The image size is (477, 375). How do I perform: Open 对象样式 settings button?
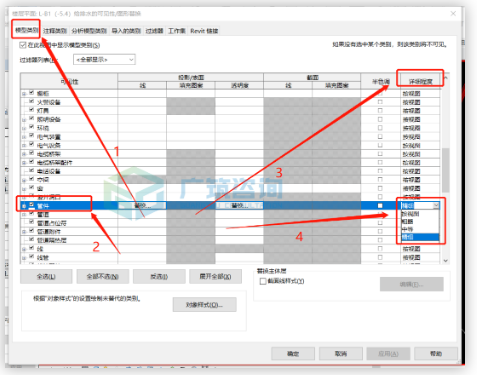(204, 305)
